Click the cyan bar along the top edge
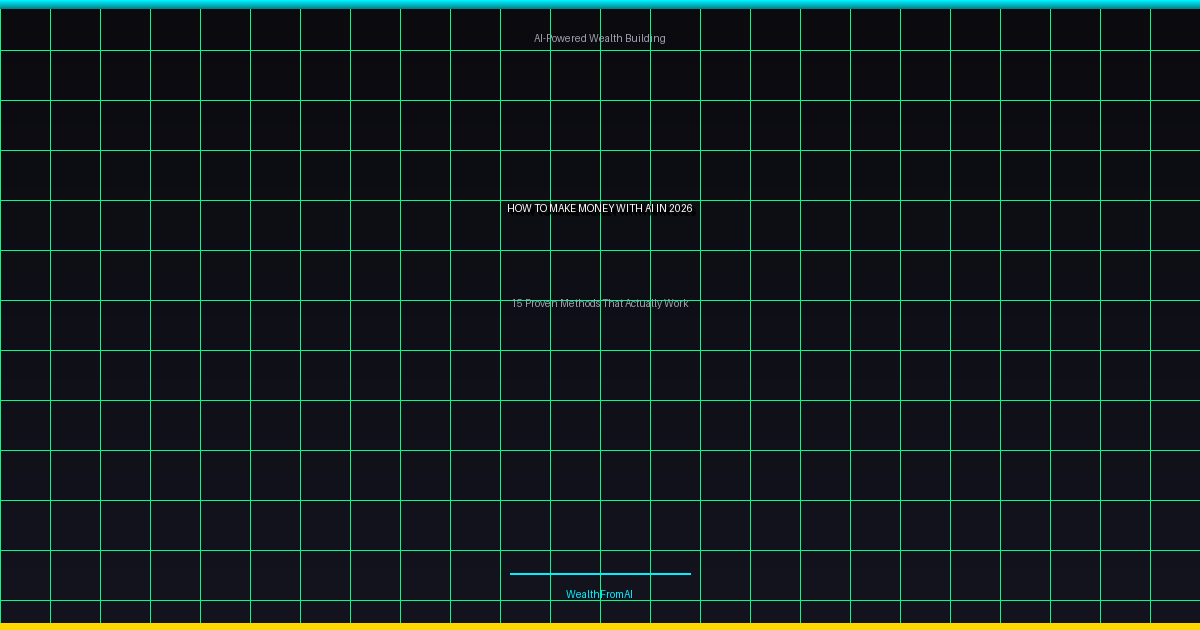1200x630 pixels. coord(600,4)
